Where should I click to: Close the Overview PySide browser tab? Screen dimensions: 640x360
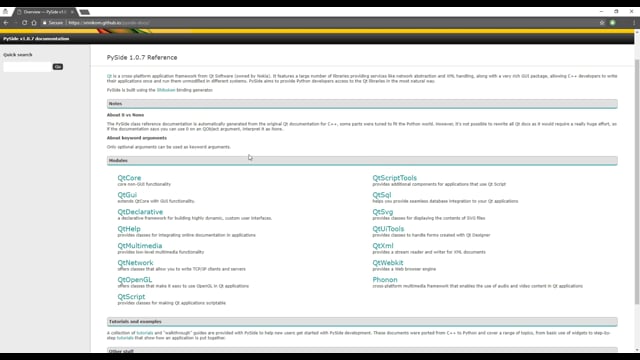[x=72, y=12]
